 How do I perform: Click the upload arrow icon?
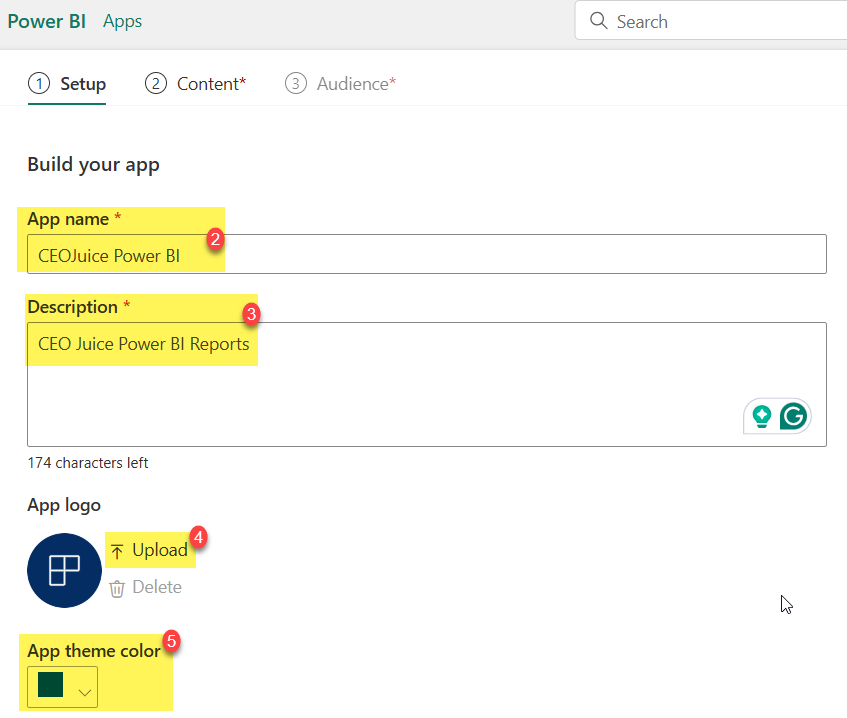click(117, 551)
